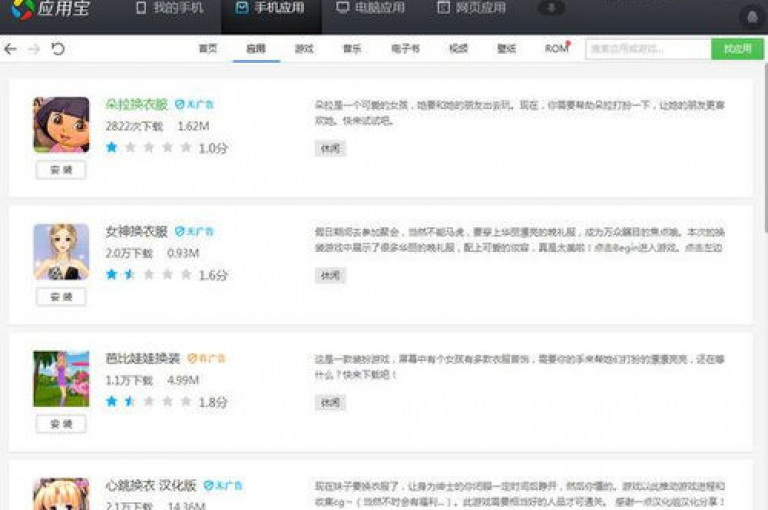Click the 朵拉换衣服 description text

(520, 113)
